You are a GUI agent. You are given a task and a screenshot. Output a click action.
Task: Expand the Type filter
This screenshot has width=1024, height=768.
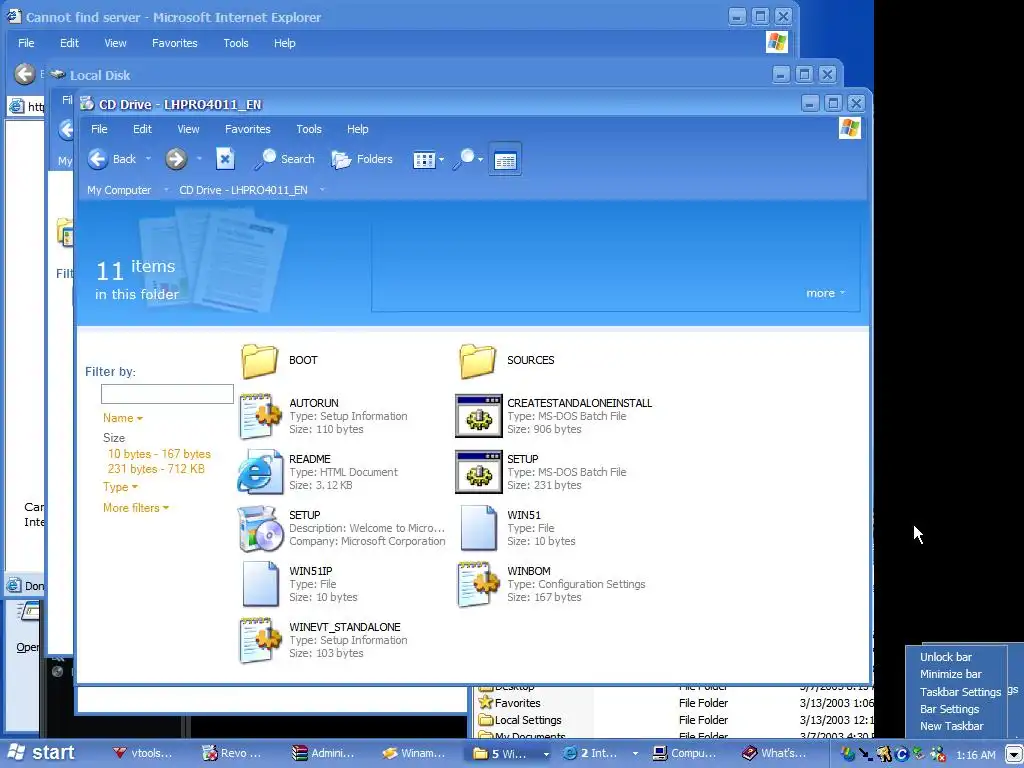pyautogui.click(x=120, y=487)
